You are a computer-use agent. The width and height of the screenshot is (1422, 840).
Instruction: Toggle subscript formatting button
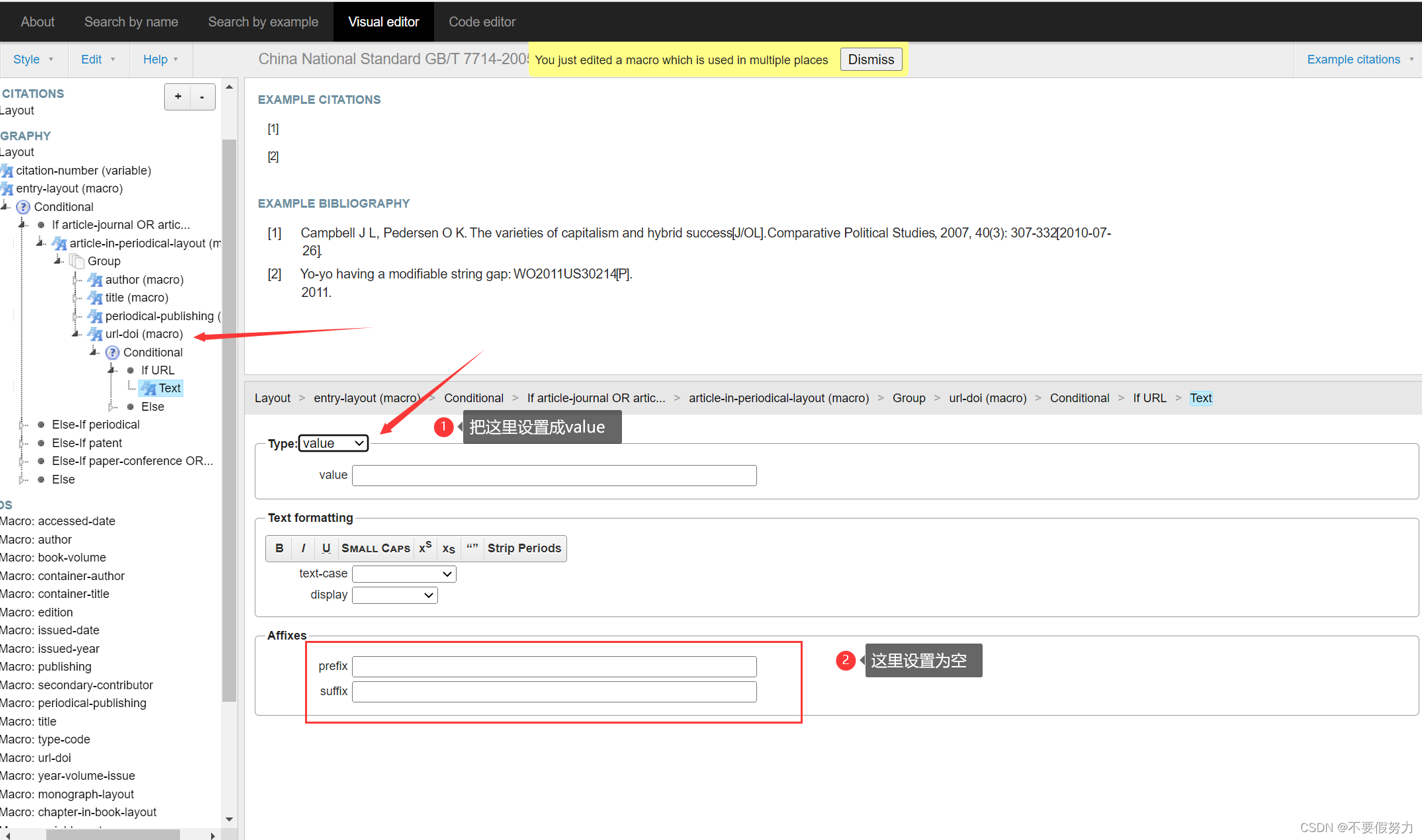449,548
